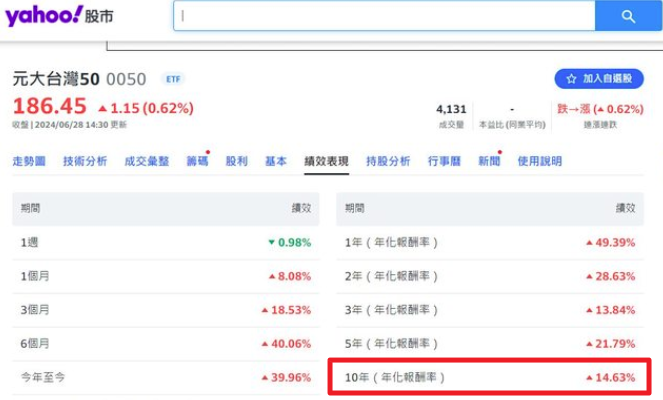Click the 3年（年化報酬率）label
The image size is (663, 400).
pyautogui.click(x=391, y=310)
